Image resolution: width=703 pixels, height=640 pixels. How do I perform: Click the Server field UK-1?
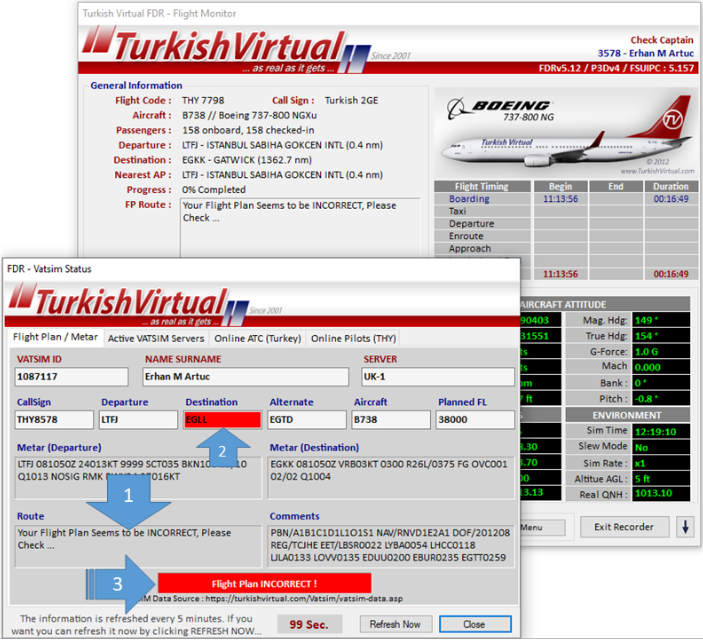click(x=438, y=377)
